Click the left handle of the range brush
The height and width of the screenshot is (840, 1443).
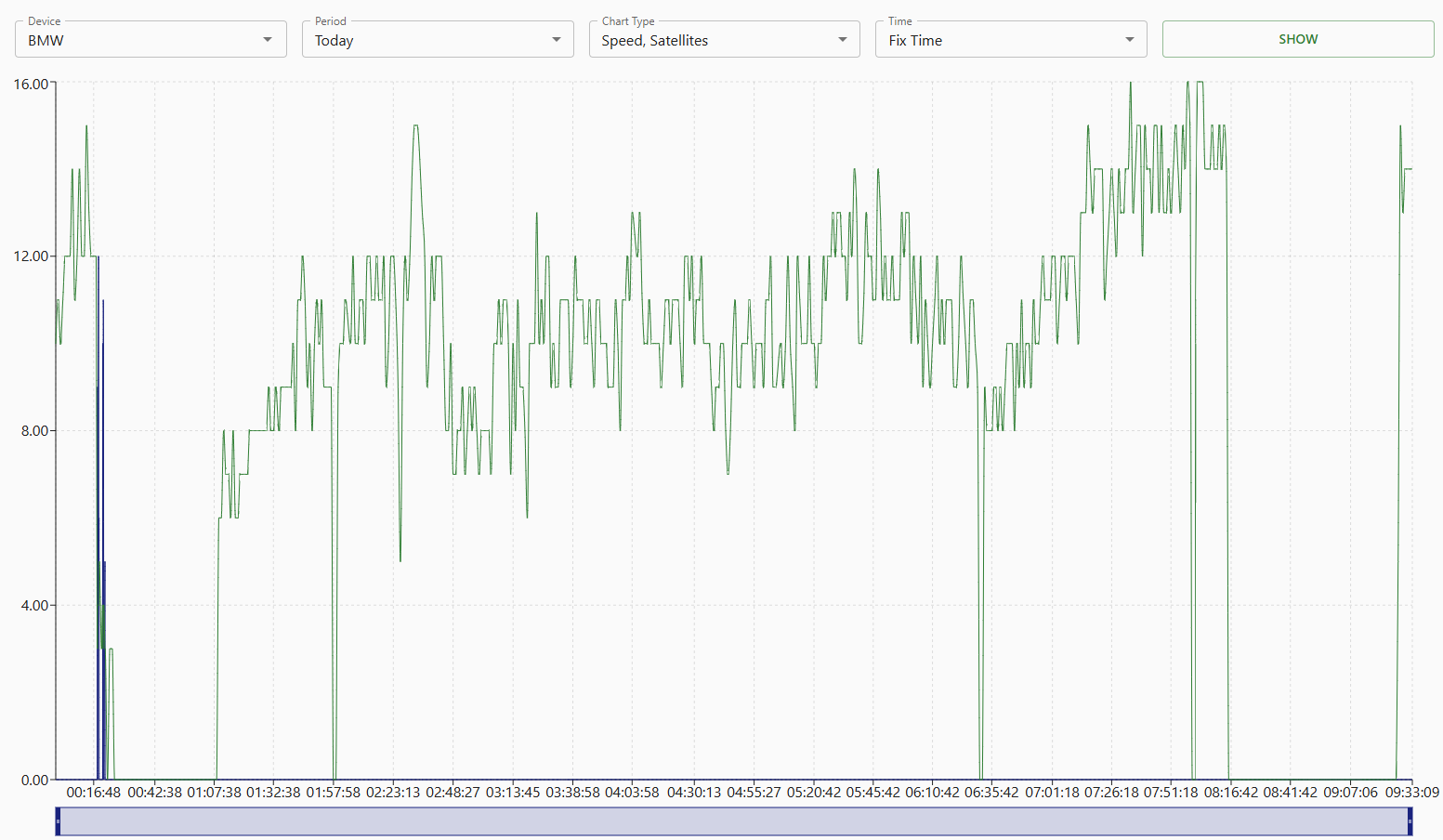(58, 821)
